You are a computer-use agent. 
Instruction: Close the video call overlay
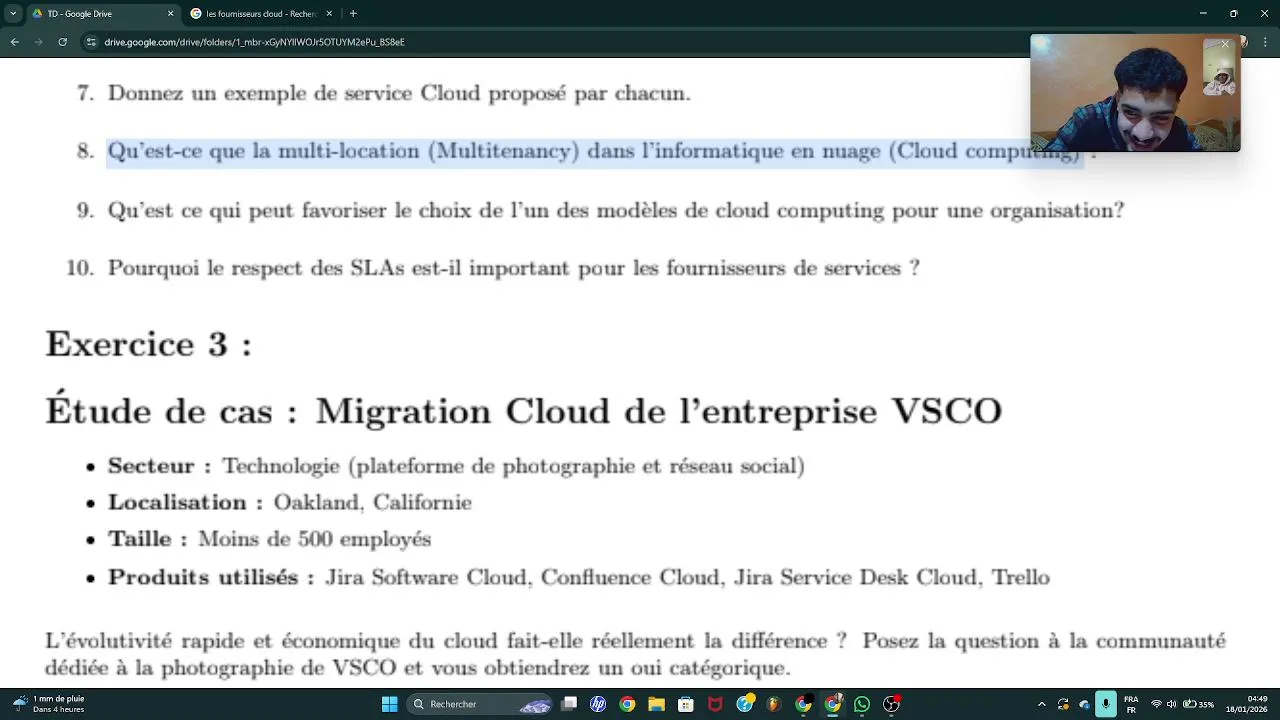tap(1224, 44)
